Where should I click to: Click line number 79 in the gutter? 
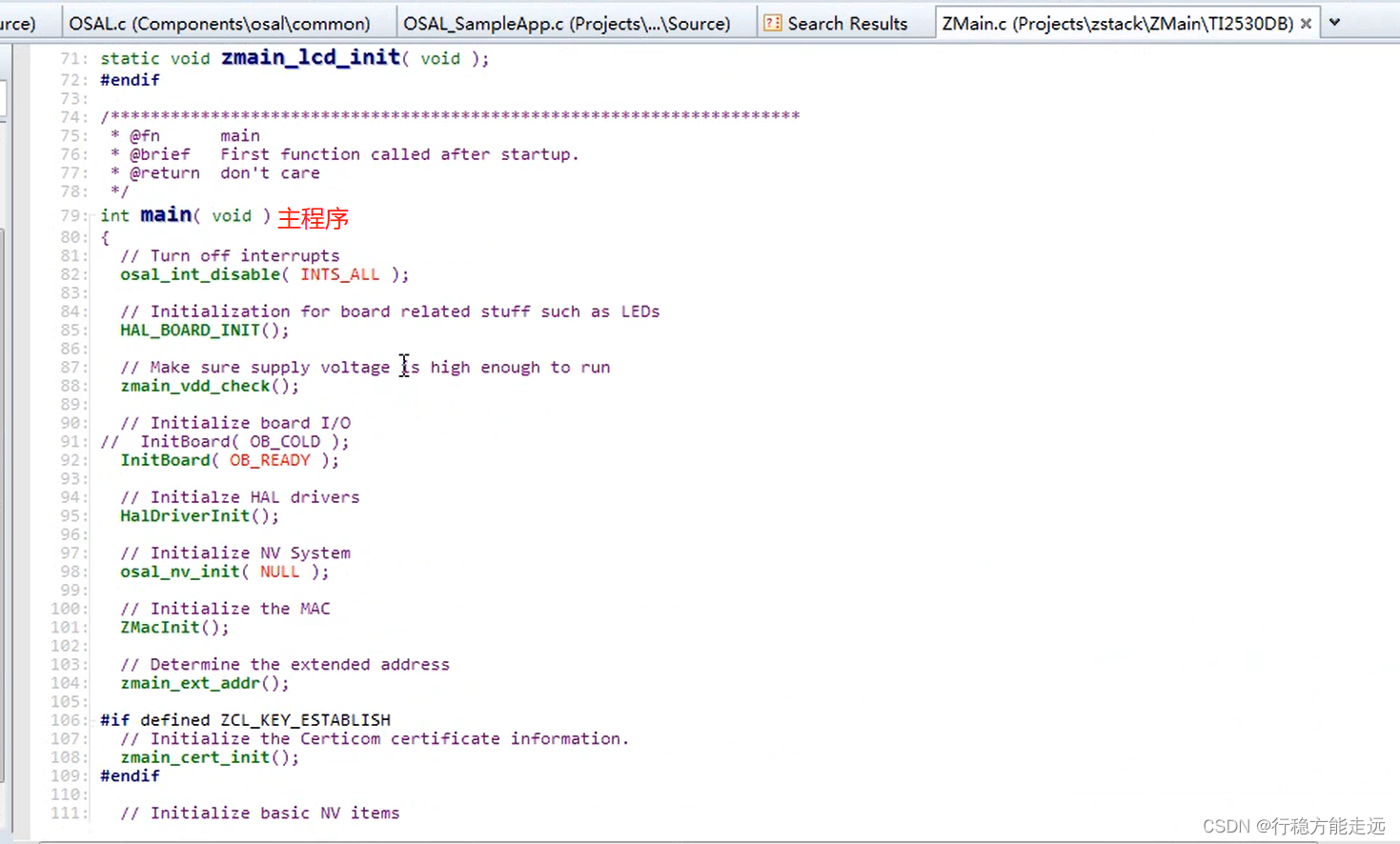coord(72,216)
